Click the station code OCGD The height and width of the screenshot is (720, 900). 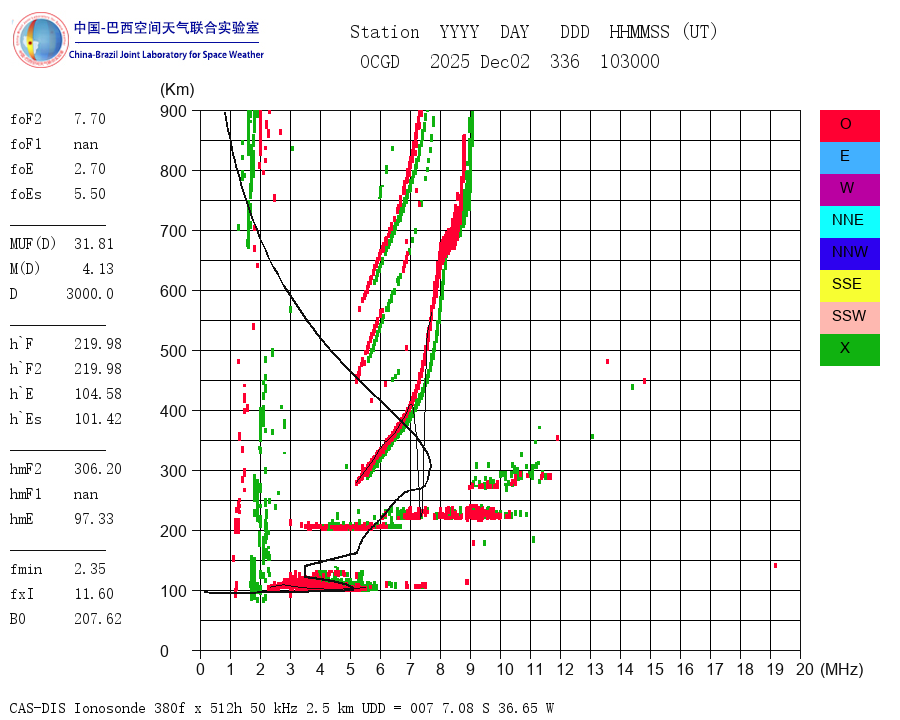click(379, 61)
